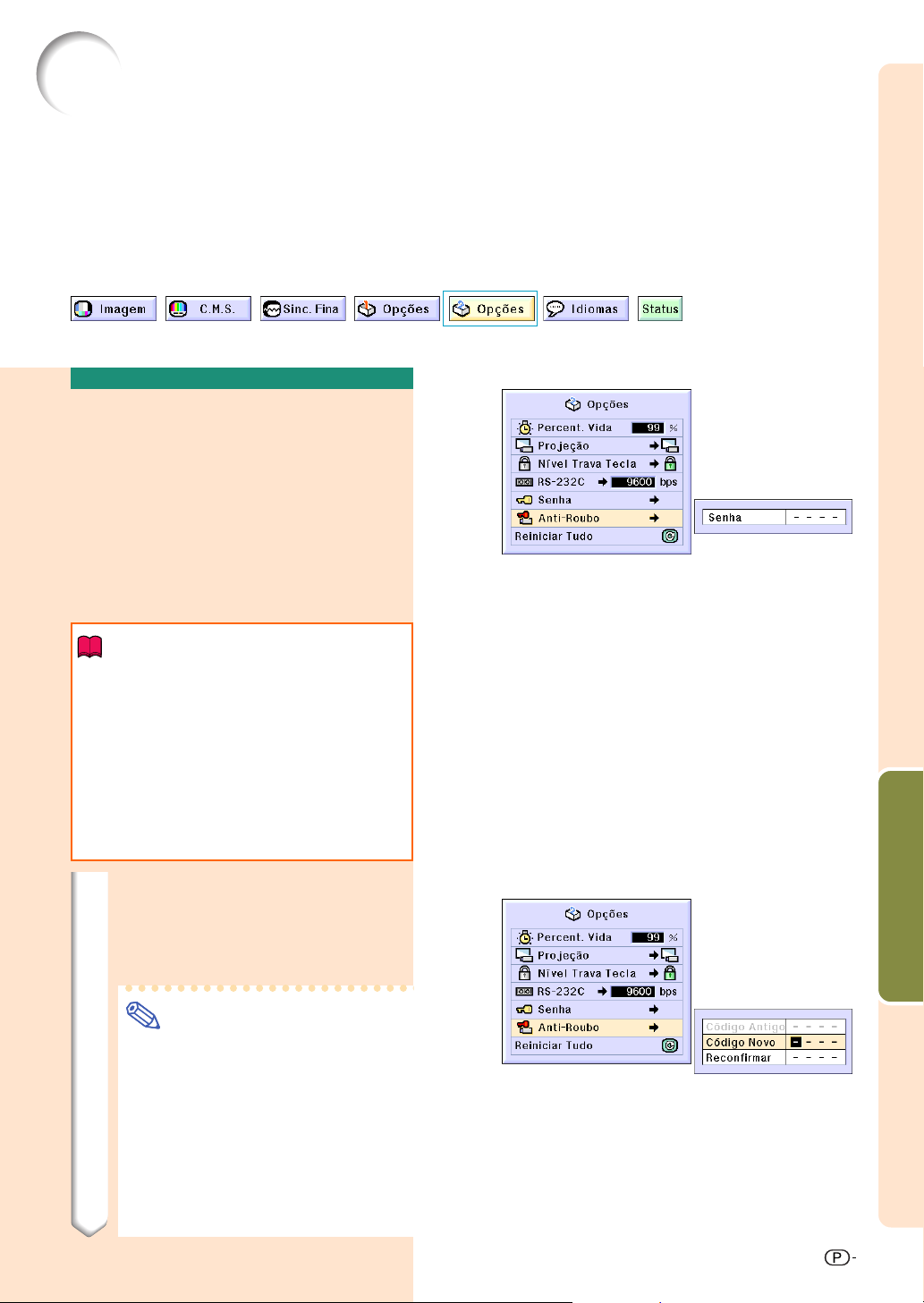The width and height of the screenshot is (924, 1303).
Task: Click the Reiniciar Tudo reset icon in lower panel
Action: coord(670,1045)
